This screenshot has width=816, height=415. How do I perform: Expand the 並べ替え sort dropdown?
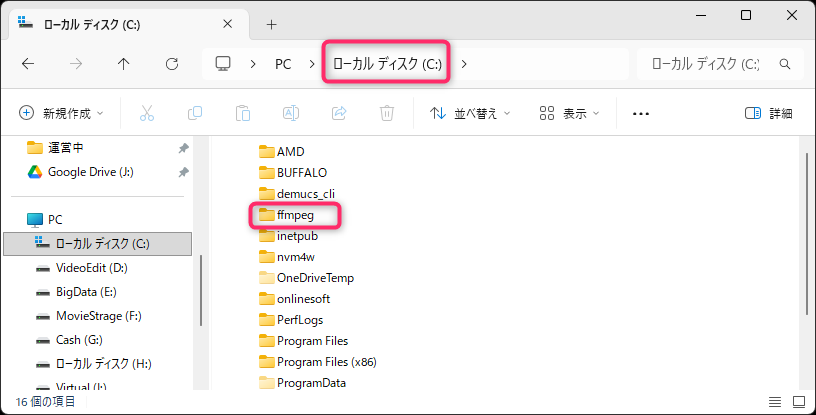coord(470,113)
